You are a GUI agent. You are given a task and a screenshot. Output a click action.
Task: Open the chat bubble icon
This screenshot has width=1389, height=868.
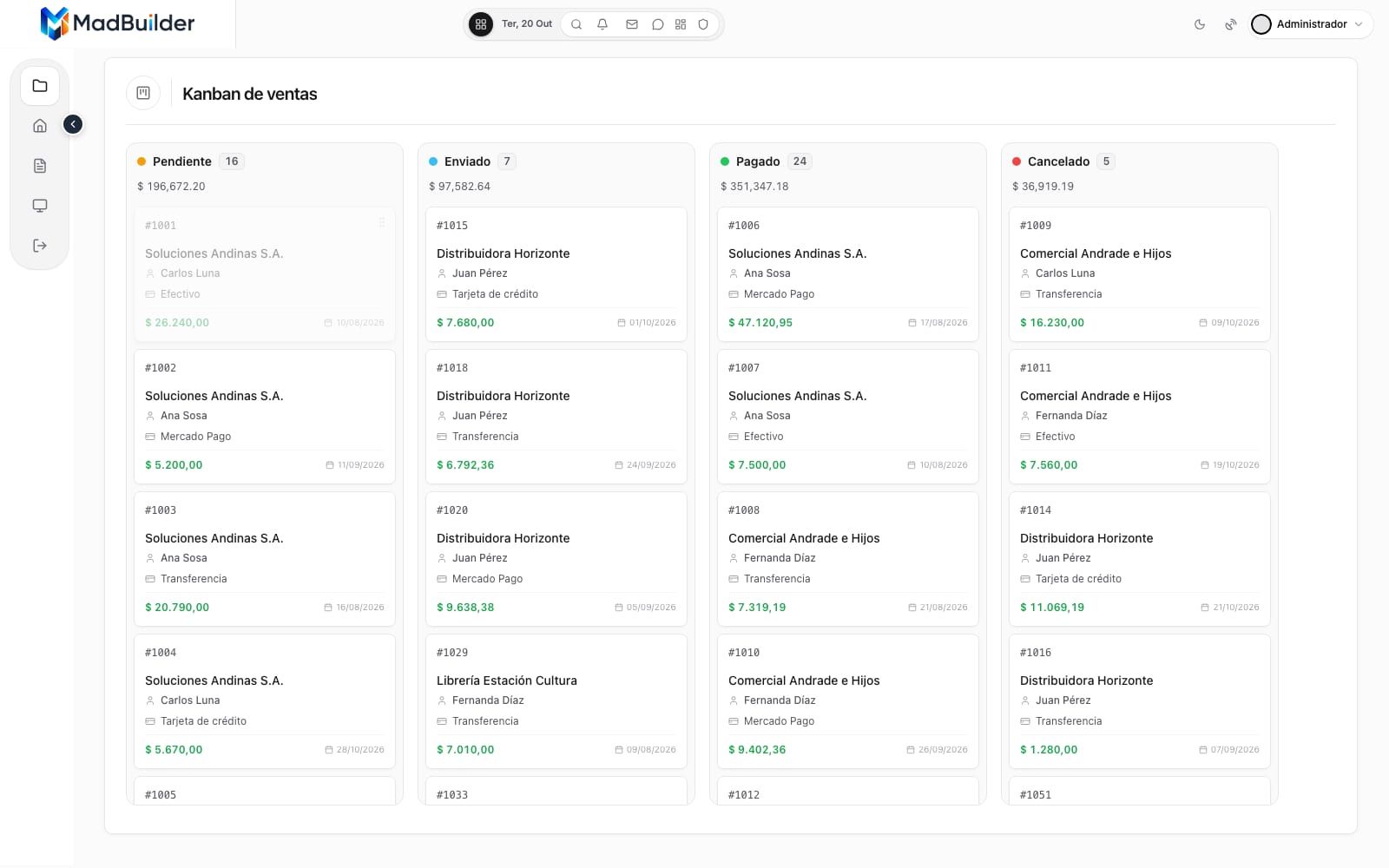[x=658, y=24]
